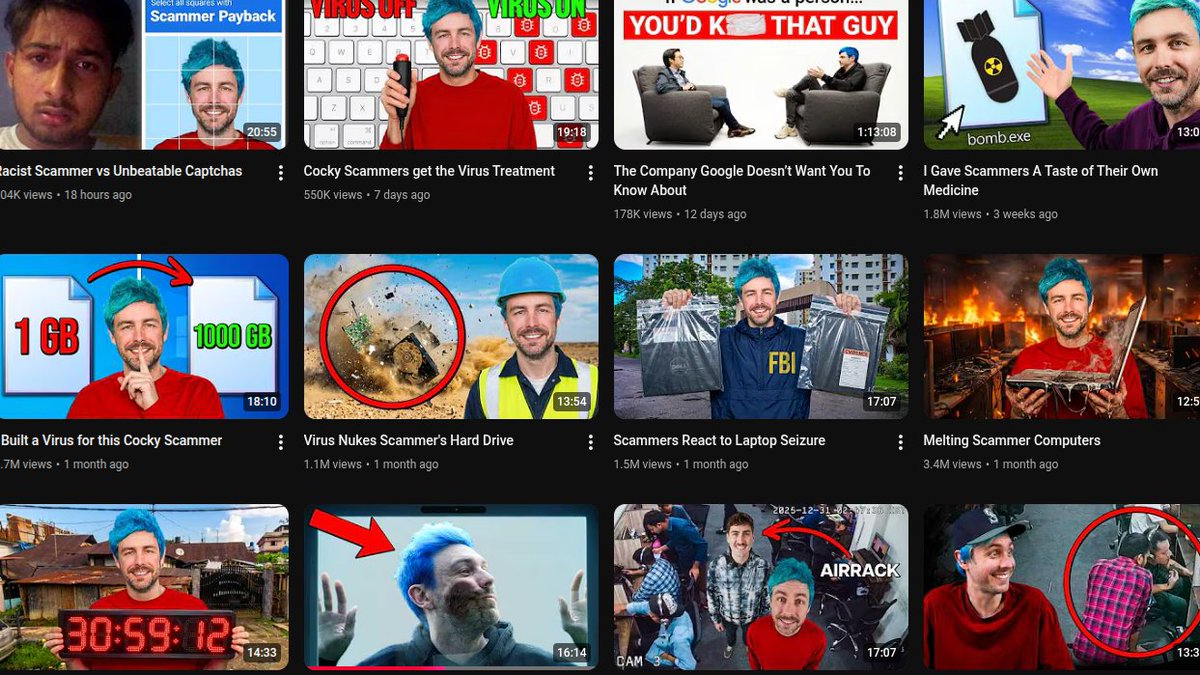The image size is (1200, 675).
Task: Click the 18:10 duration badge
Action: 262,402
